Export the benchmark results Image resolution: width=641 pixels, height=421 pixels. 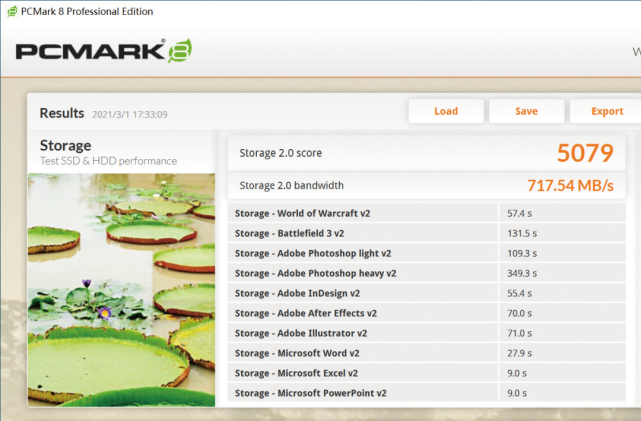[607, 111]
